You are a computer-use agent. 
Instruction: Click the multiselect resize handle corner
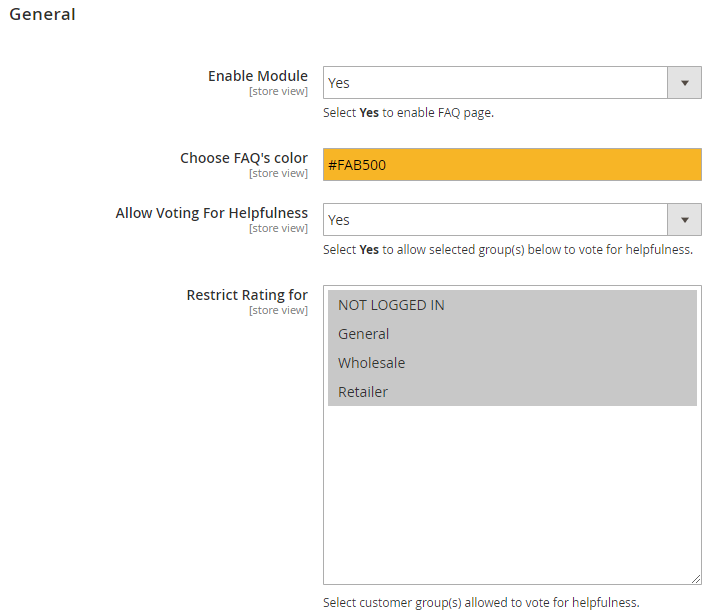pyautogui.click(x=696, y=579)
